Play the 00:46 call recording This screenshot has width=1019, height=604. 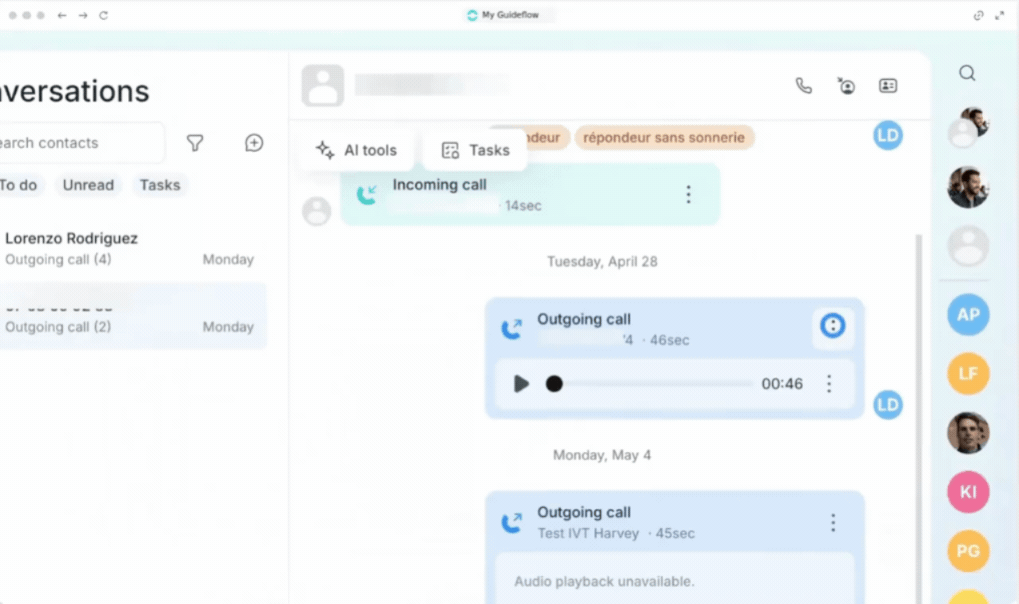(521, 384)
